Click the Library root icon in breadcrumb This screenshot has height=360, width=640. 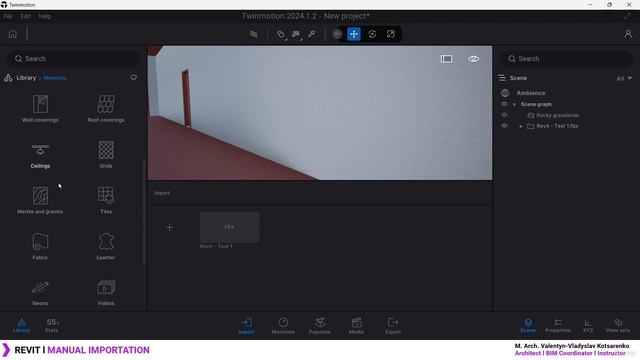pyautogui.click(x=8, y=78)
